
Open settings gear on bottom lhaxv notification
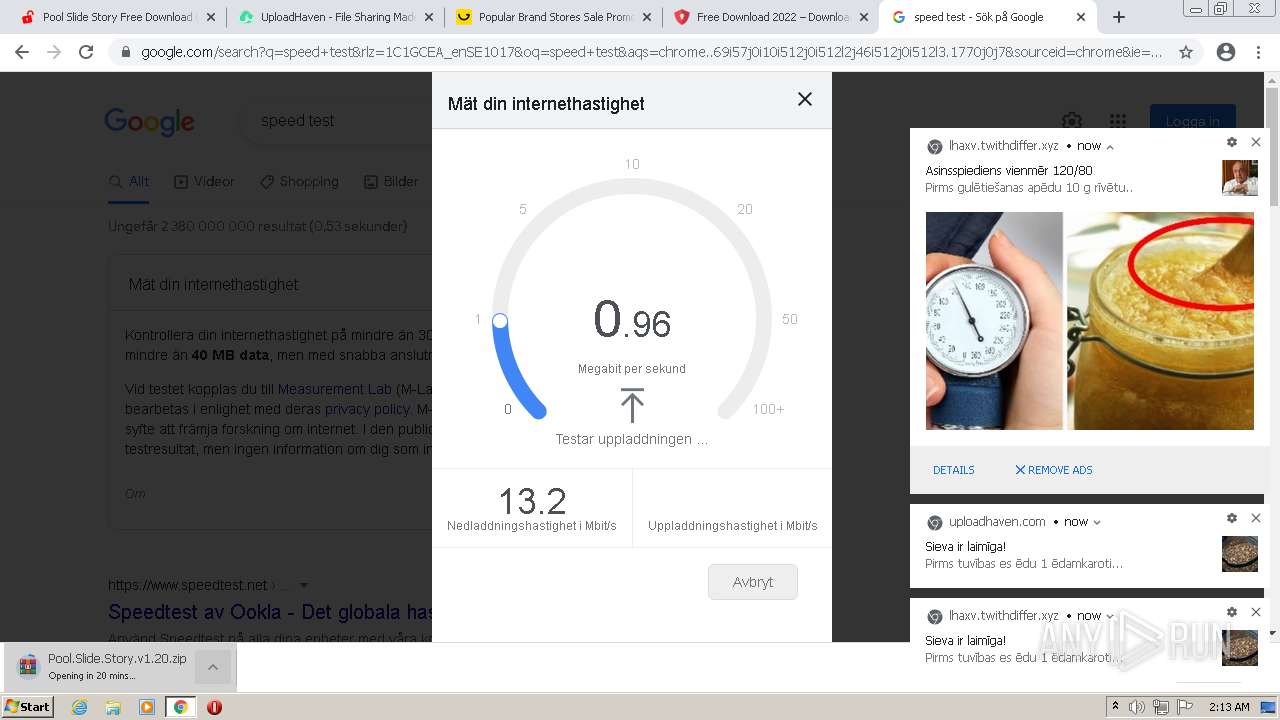pos(1232,612)
